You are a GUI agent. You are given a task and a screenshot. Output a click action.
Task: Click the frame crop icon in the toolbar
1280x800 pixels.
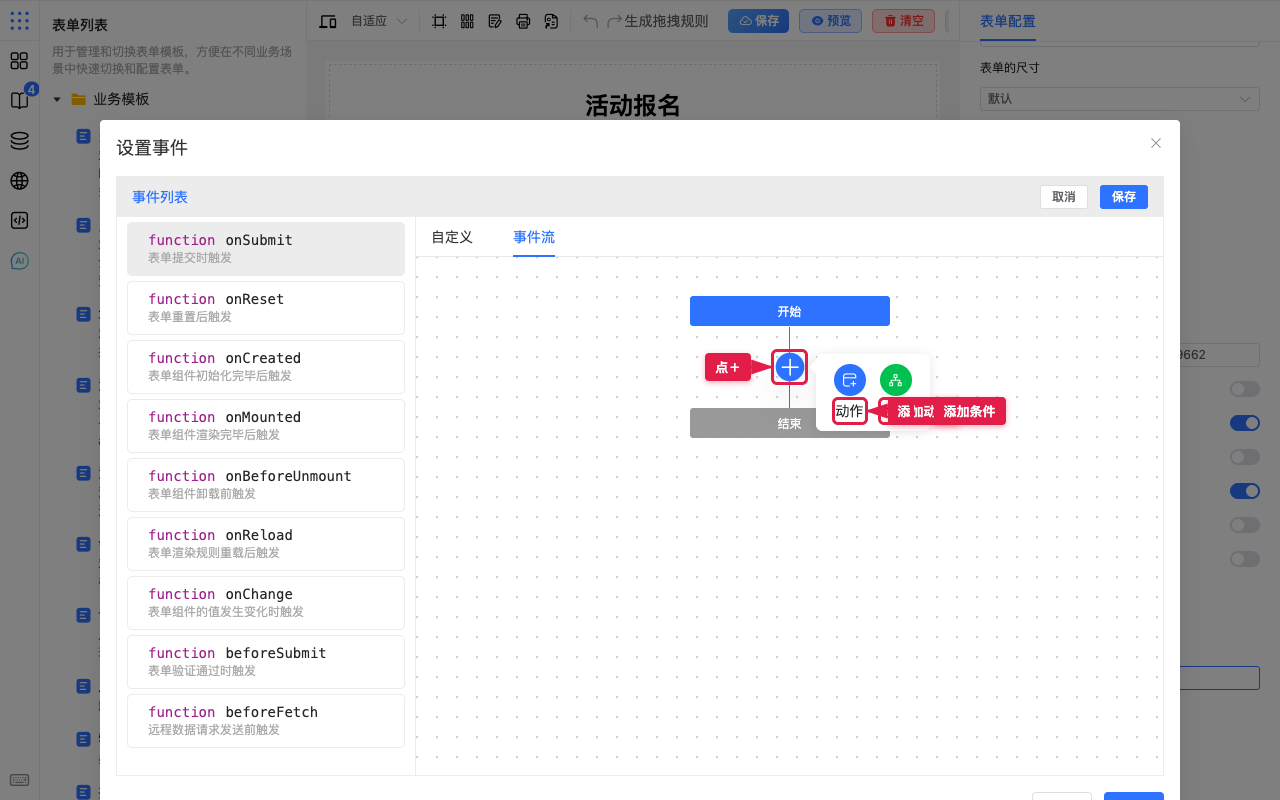pyautogui.click(x=439, y=21)
